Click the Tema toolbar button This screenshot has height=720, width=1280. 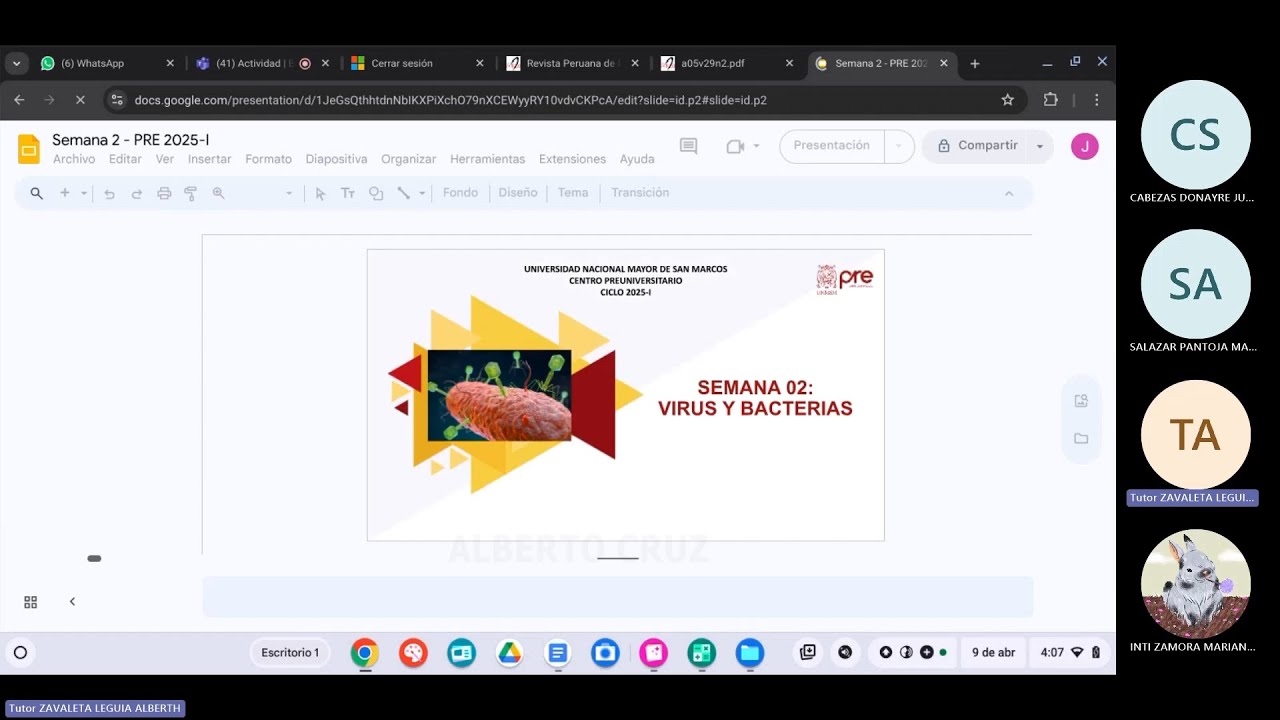pos(573,193)
